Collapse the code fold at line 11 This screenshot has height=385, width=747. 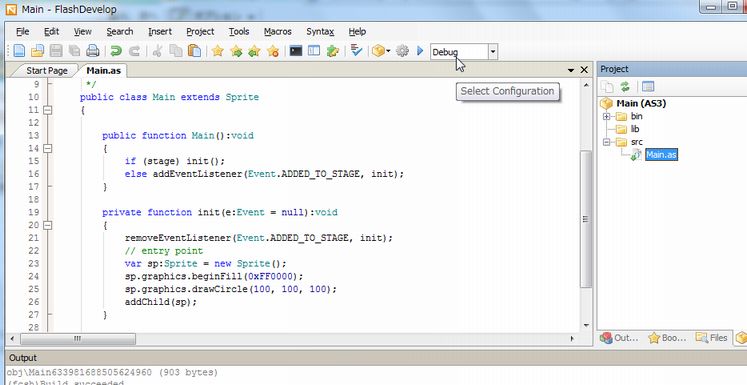pyautogui.click(x=47, y=110)
